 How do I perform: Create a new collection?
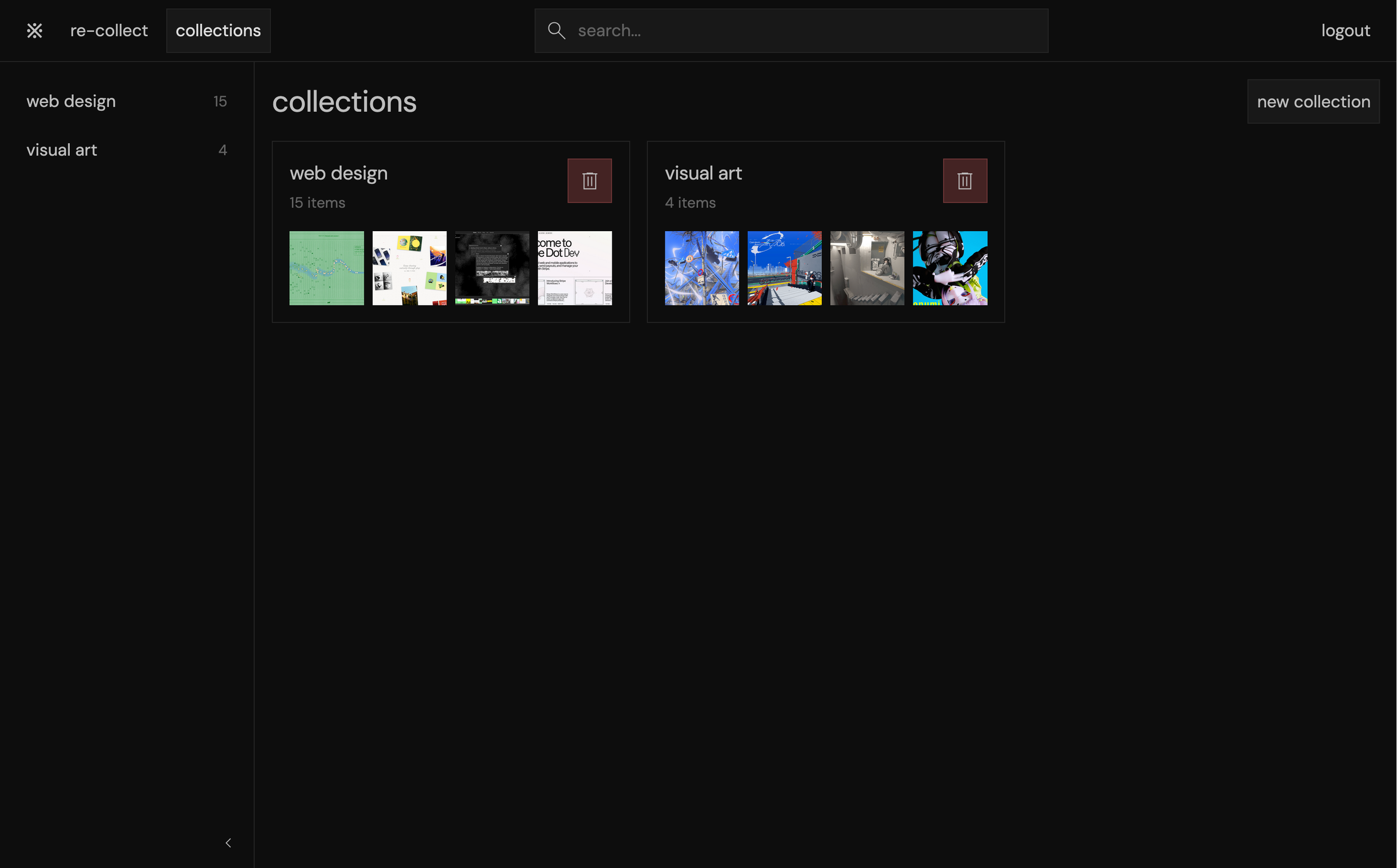(x=1313, y=101)
